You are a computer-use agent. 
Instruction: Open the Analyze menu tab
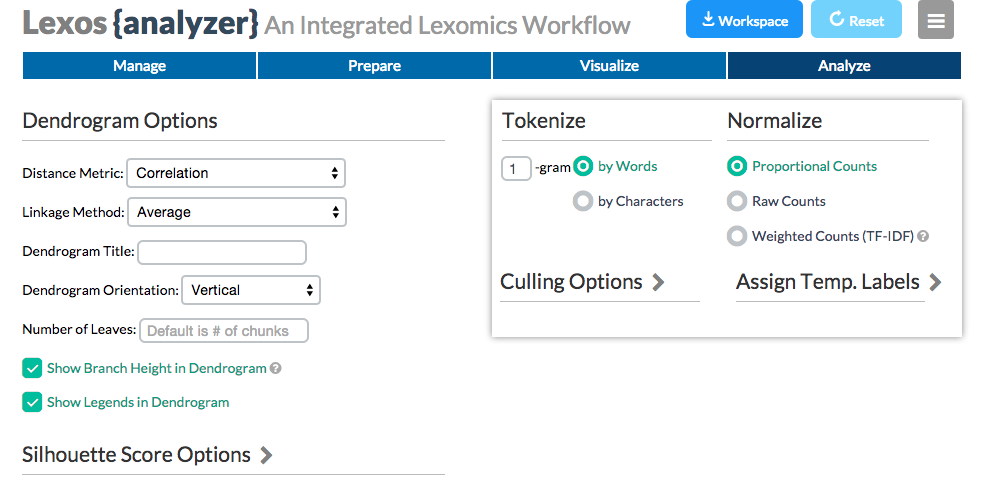[x=844, y=66]
